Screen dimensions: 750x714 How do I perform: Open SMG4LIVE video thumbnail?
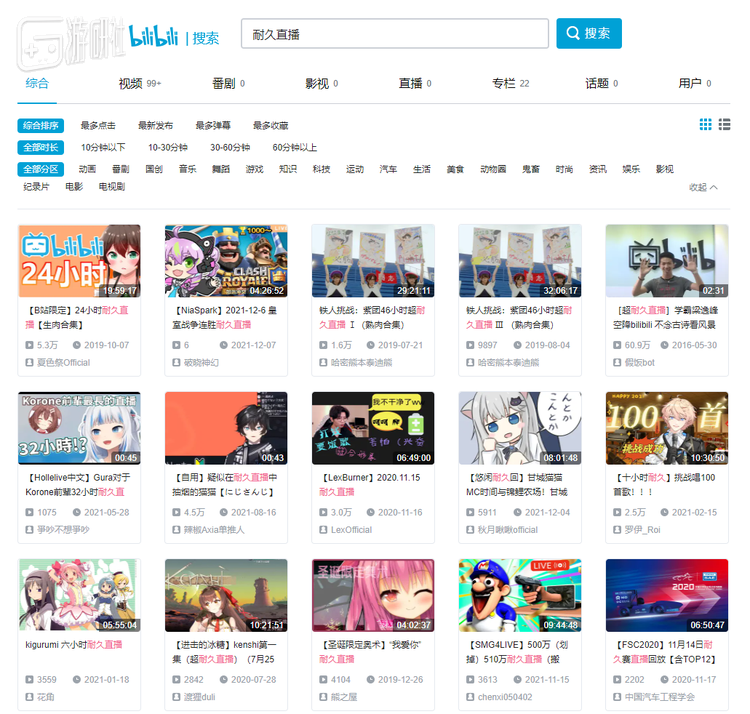[x=520, y=596]
